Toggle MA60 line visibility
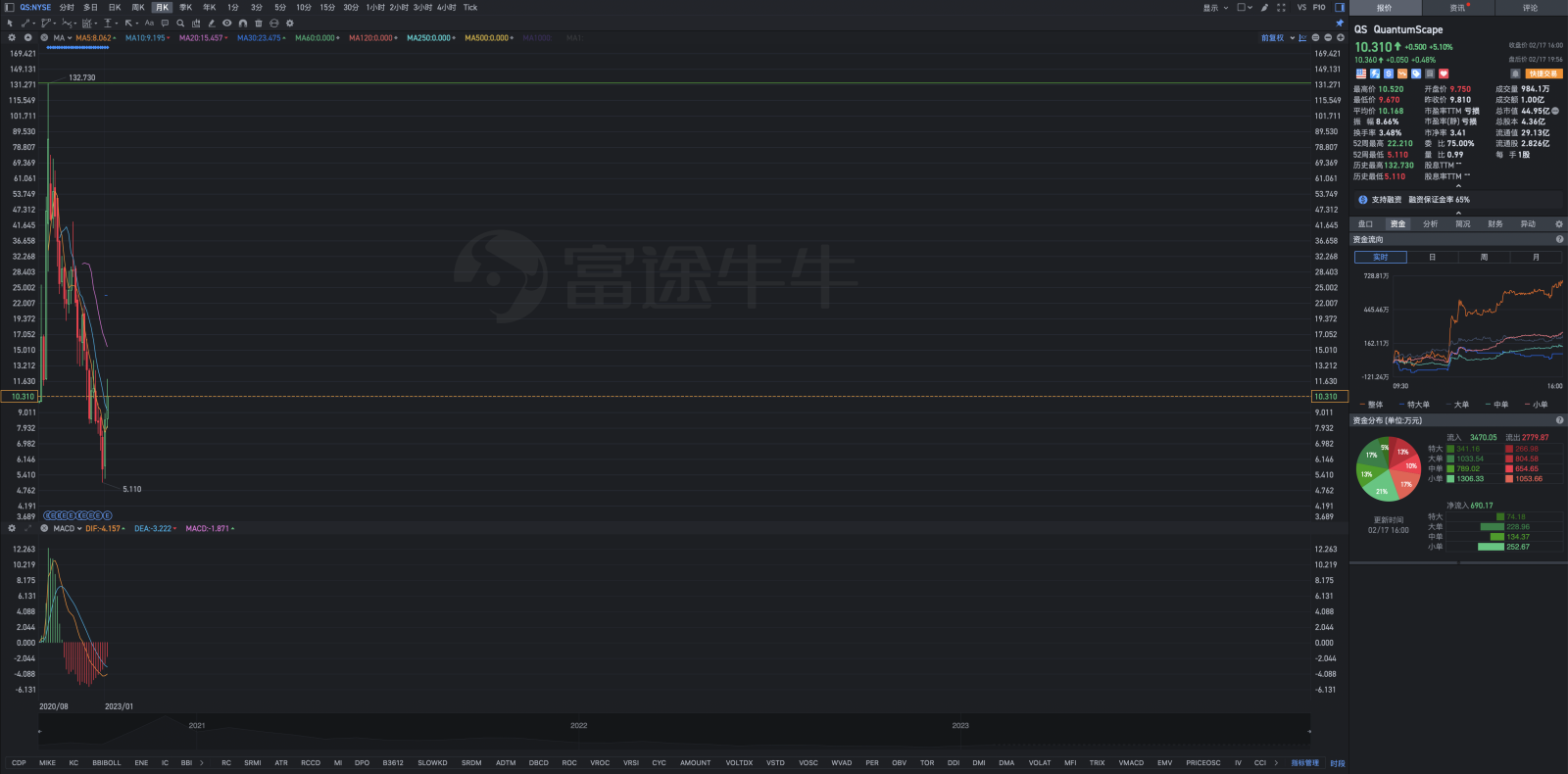This screenshot has height=774, width=1568. click(x=317, y=38)
